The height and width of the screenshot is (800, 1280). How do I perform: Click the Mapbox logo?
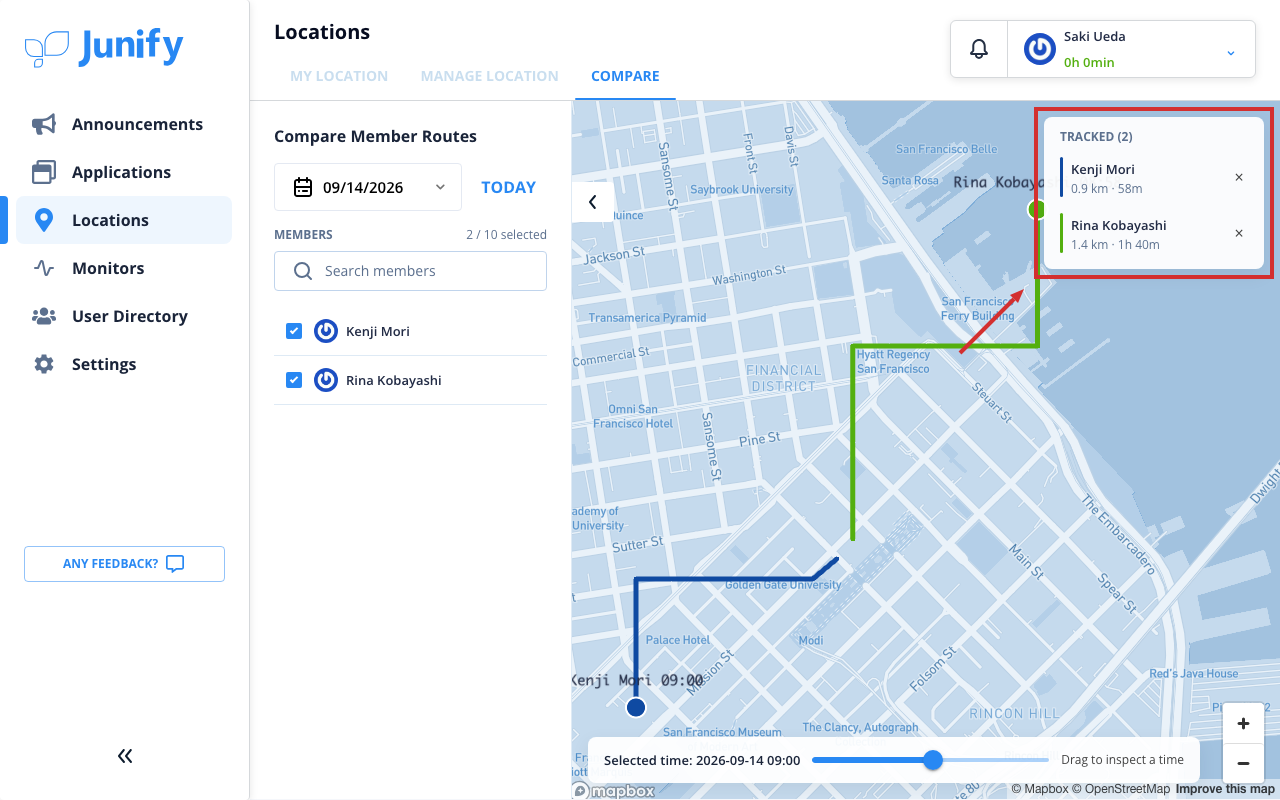[614, 790]
